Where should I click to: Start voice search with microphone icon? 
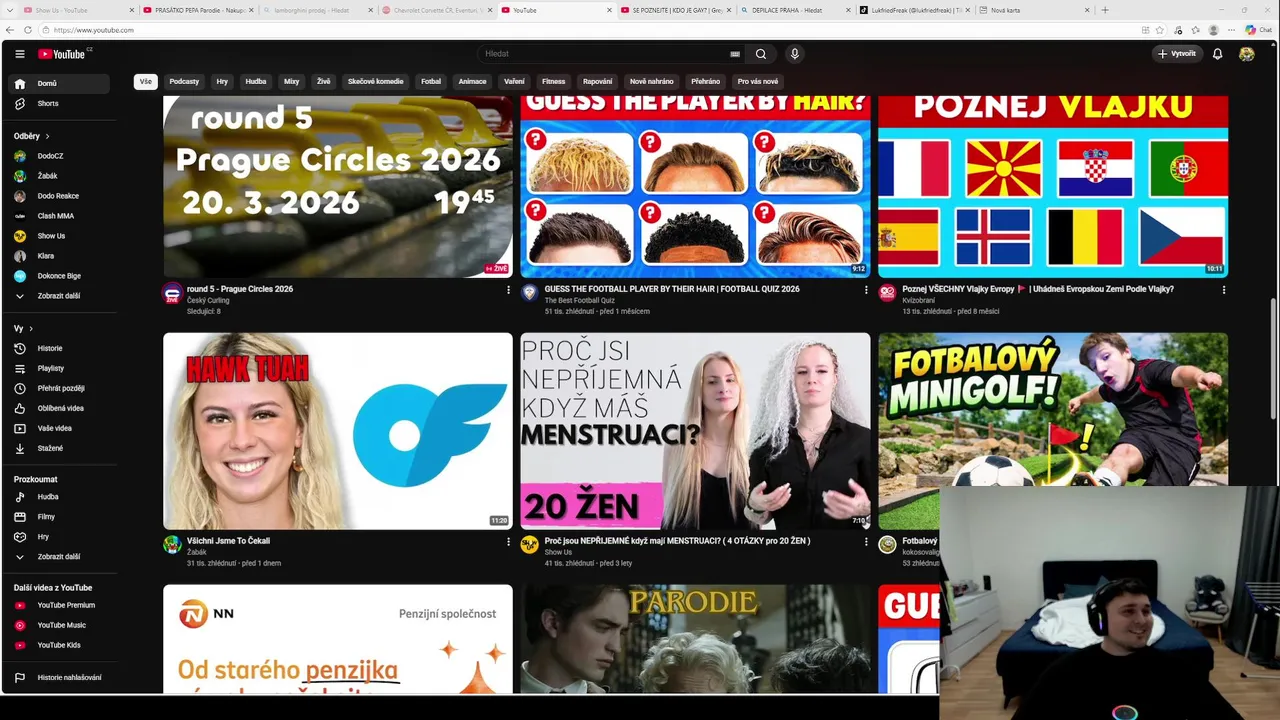pyautogui.click(x=794, y=54)
